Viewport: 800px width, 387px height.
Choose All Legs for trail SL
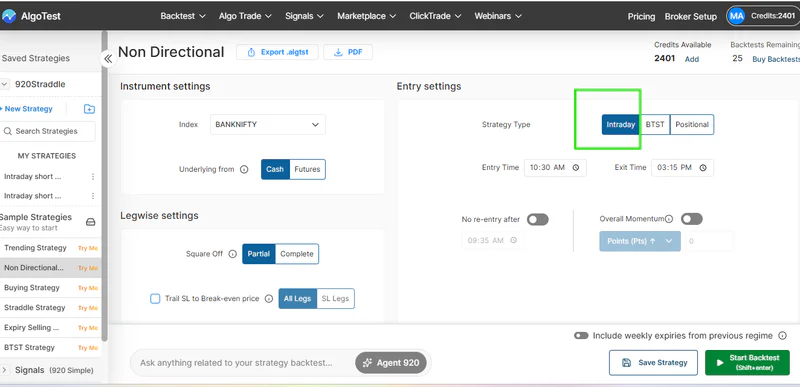coord(297,299)
